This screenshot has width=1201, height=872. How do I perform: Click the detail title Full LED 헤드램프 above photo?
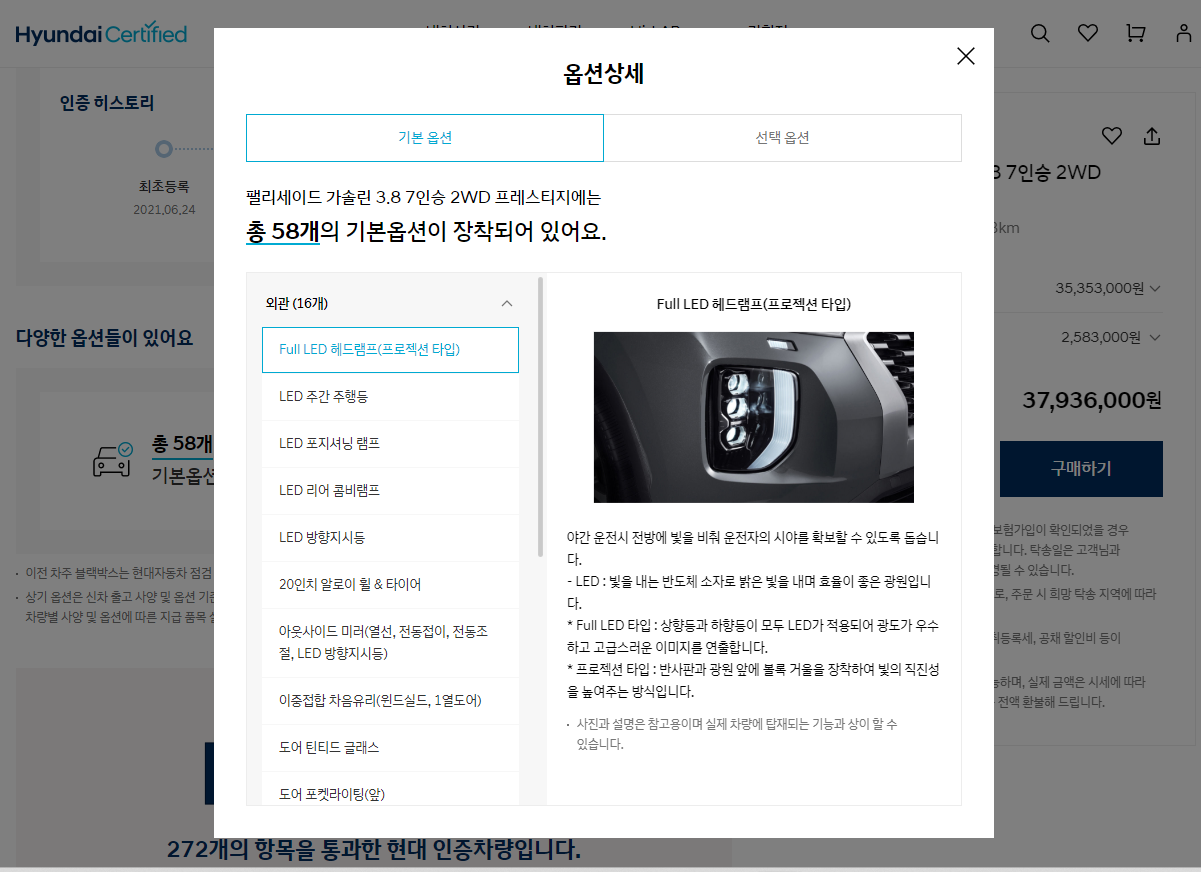tap(754, 304)
